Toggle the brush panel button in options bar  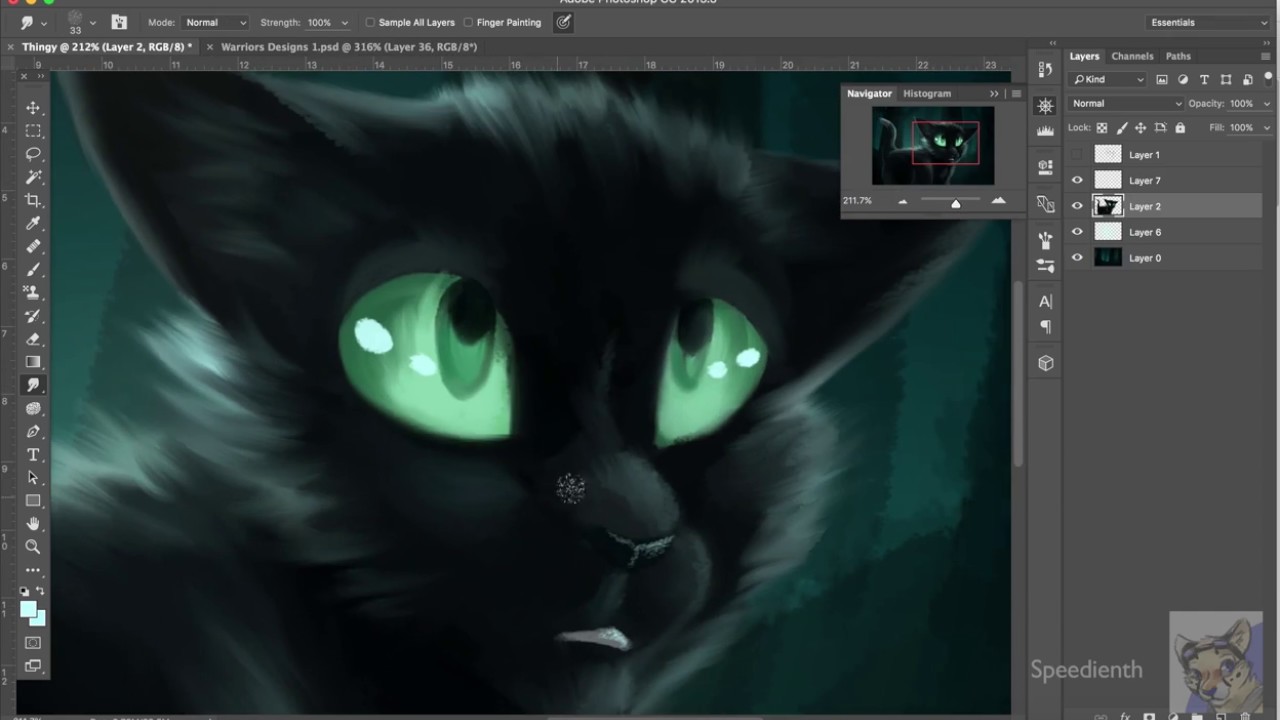pyautogui.click(x=119, y=22)
